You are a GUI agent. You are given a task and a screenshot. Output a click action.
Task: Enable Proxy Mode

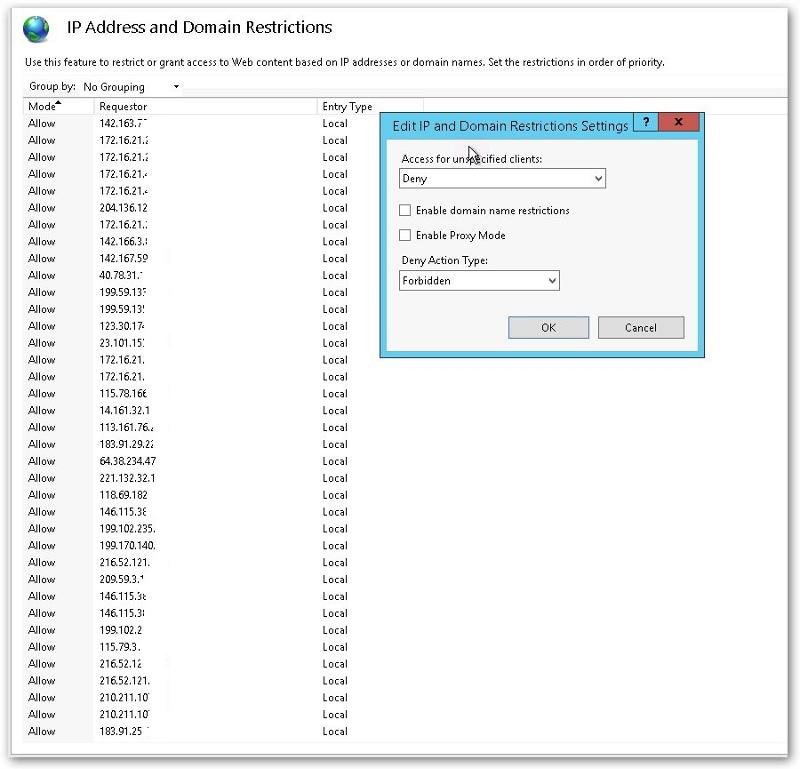[x=404, y=232]
